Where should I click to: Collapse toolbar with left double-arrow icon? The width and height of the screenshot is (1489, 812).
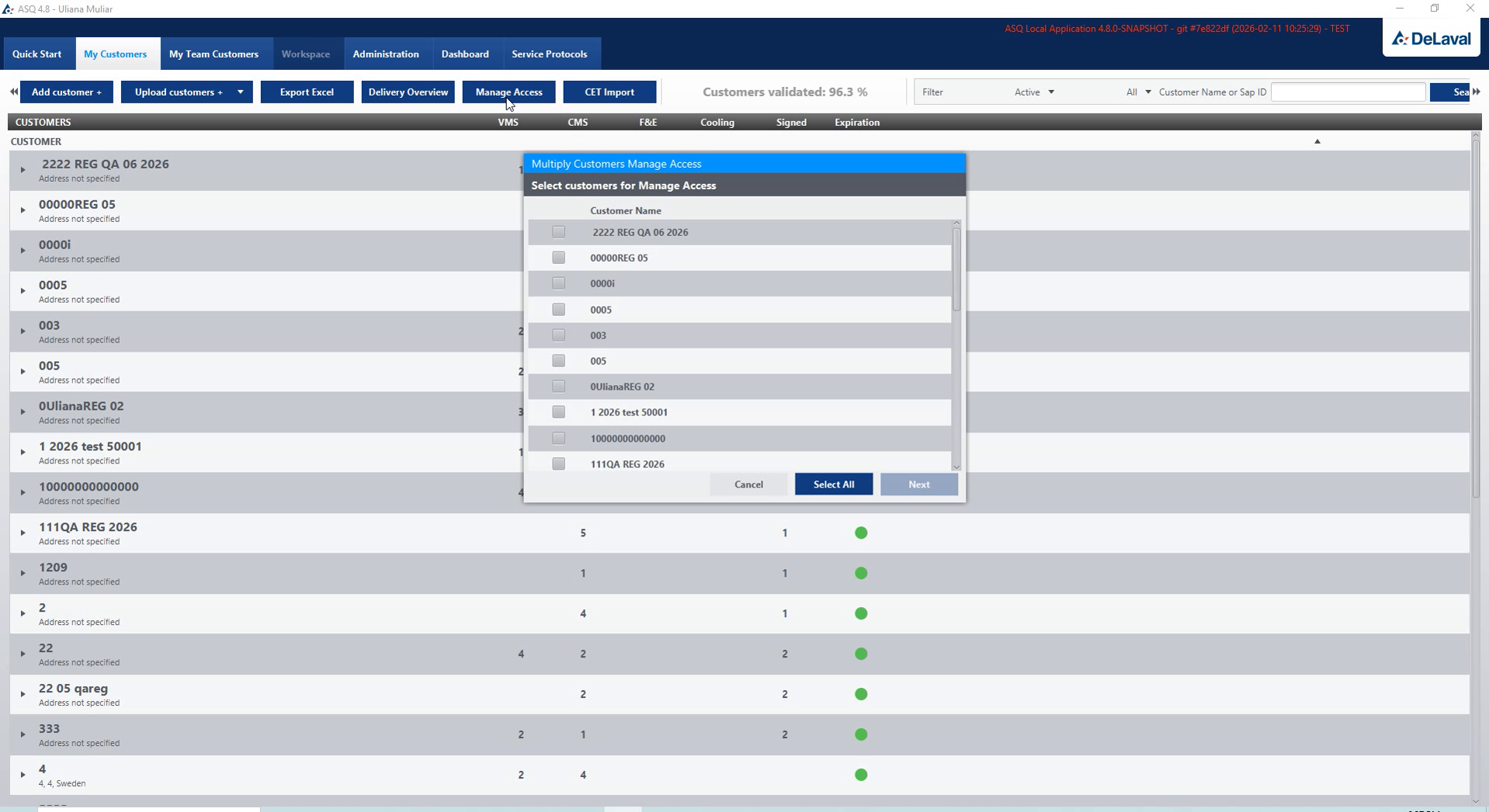[x=14, y=92]
